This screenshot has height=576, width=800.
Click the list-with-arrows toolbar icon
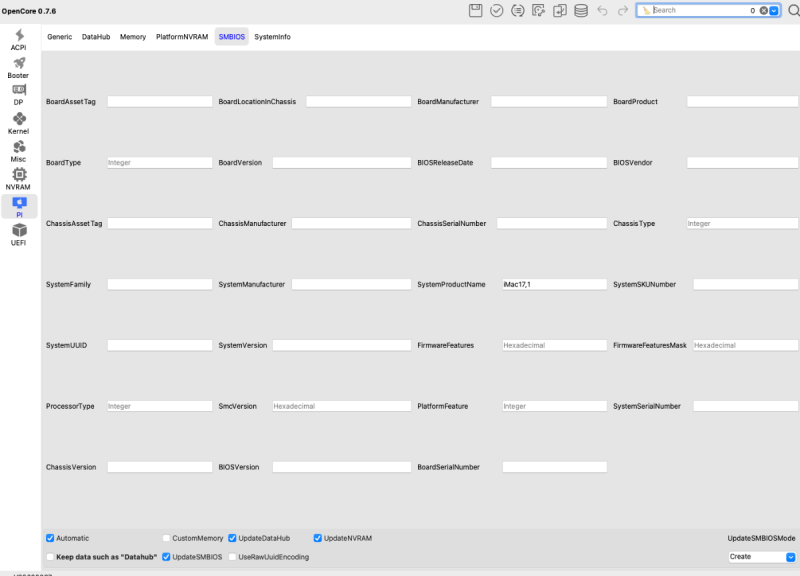click(x=517, y=10)
